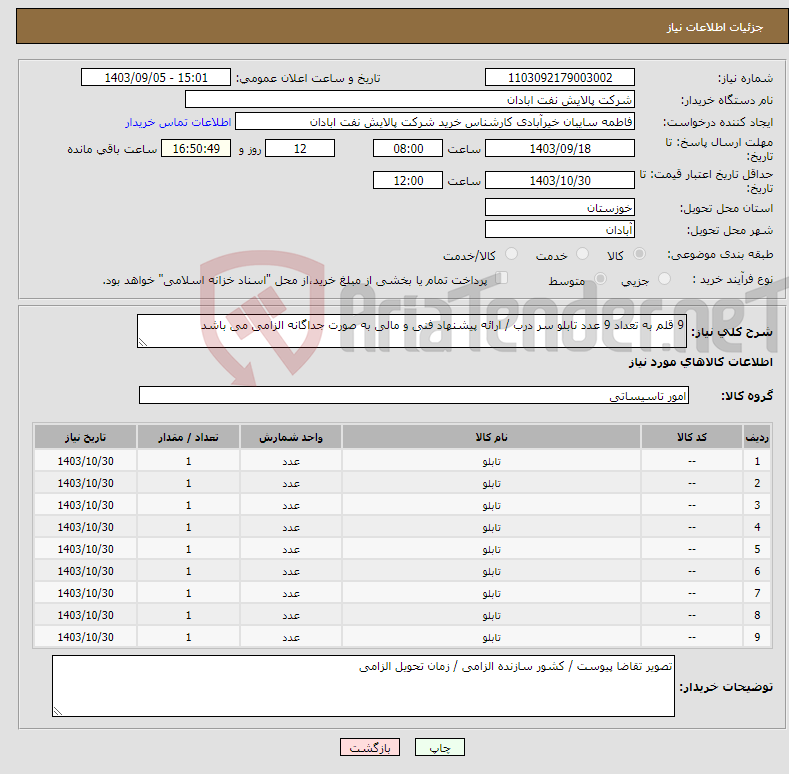
Task: Click the price validity date 1403/10/30 field
Action: click(x=560, y=180)
